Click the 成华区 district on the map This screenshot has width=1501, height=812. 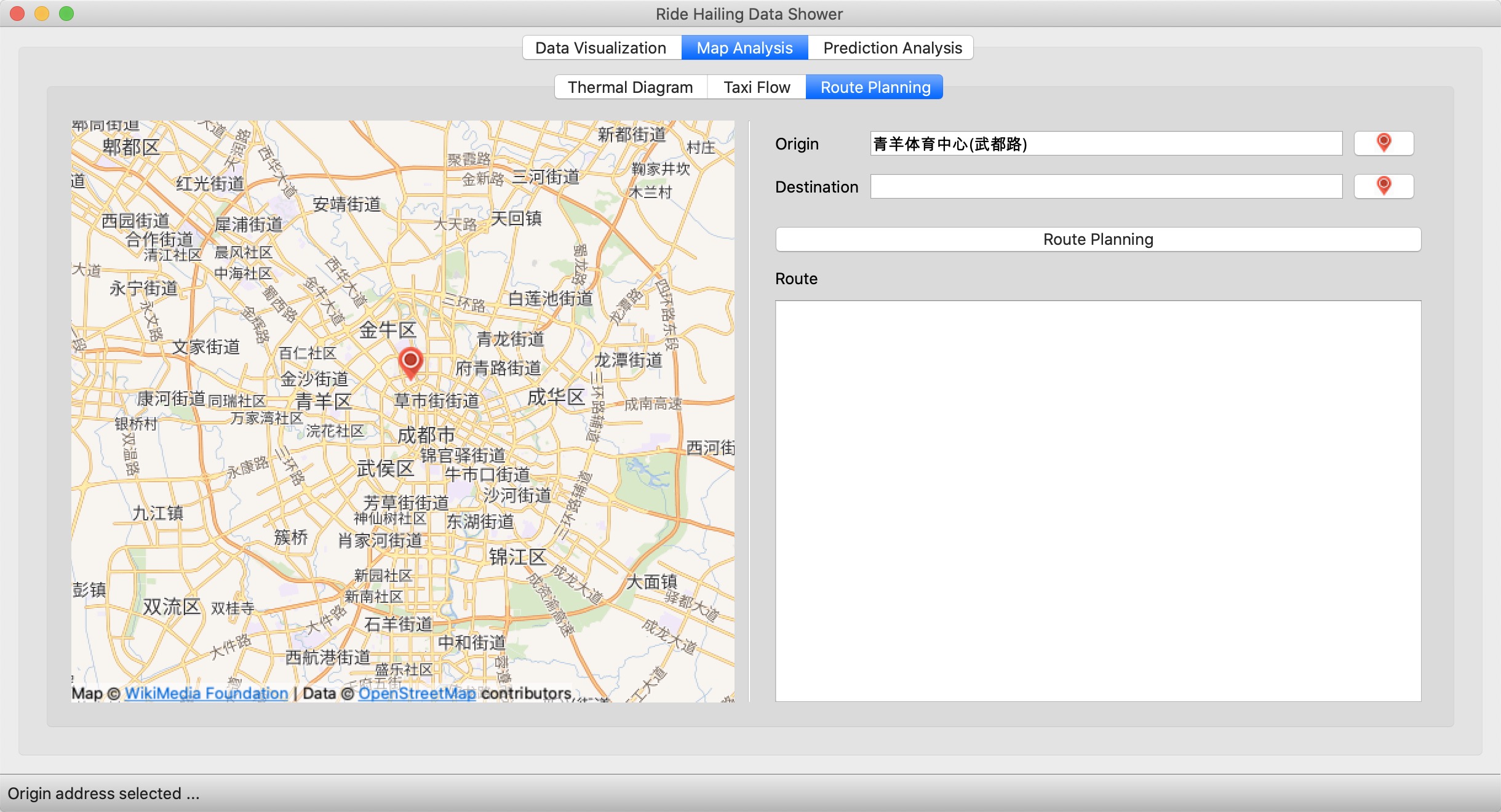[x=556, y=397]
